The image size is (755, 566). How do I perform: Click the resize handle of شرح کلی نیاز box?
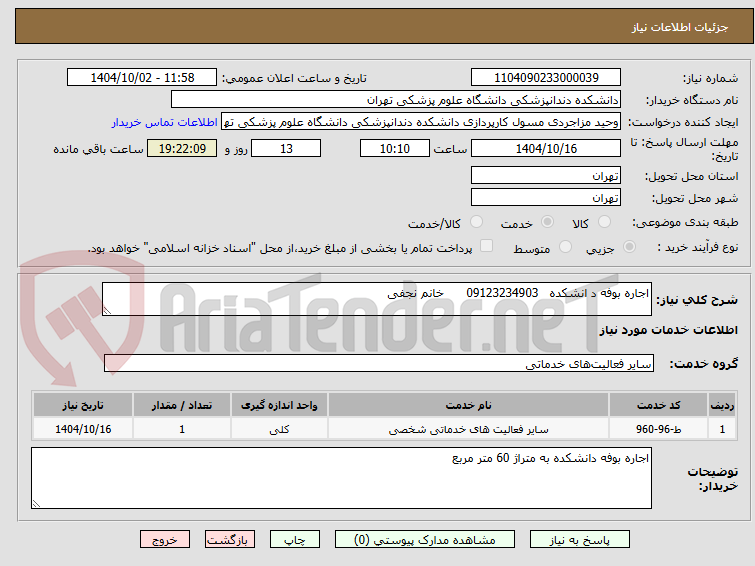click(107, 311)
